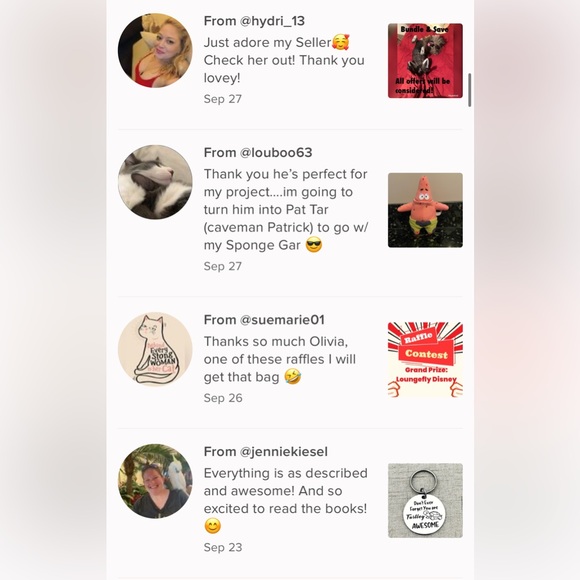Viewport: 580px width, 580px height.
Task: Select the caveman Patrick comment text
Action: [286, 209]
